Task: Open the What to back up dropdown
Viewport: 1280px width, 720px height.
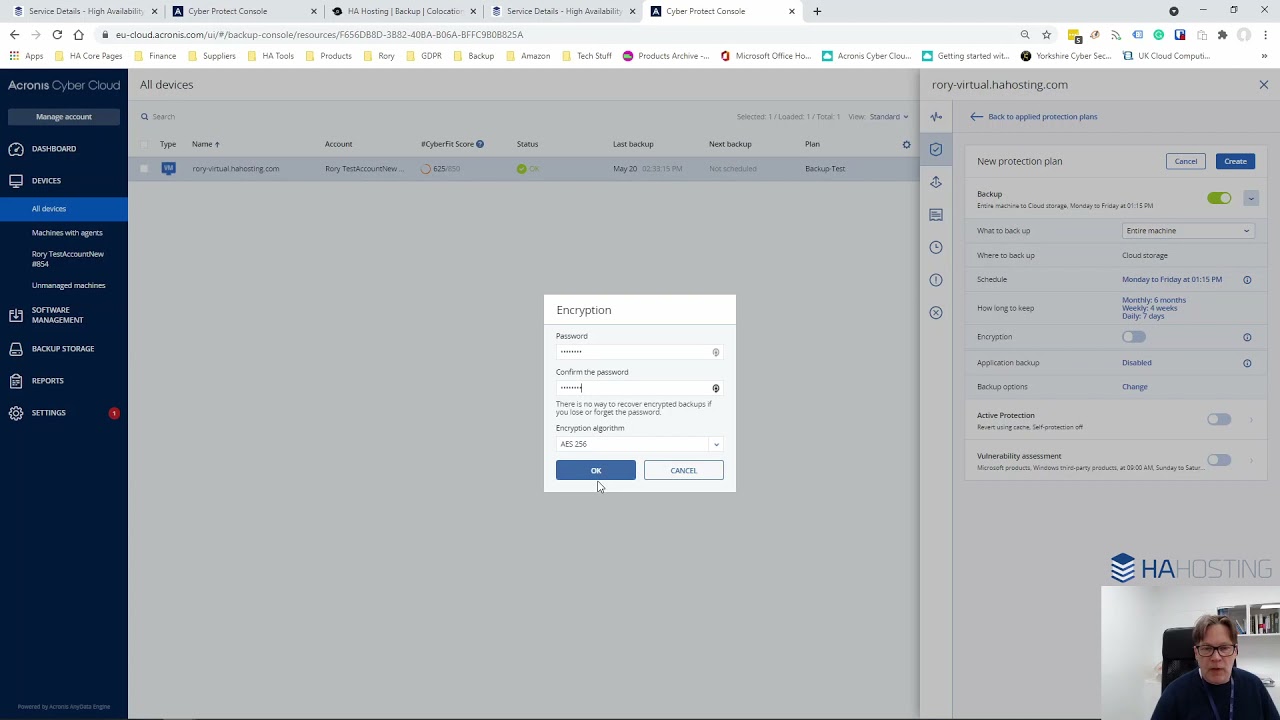Action: point(1187,231)
